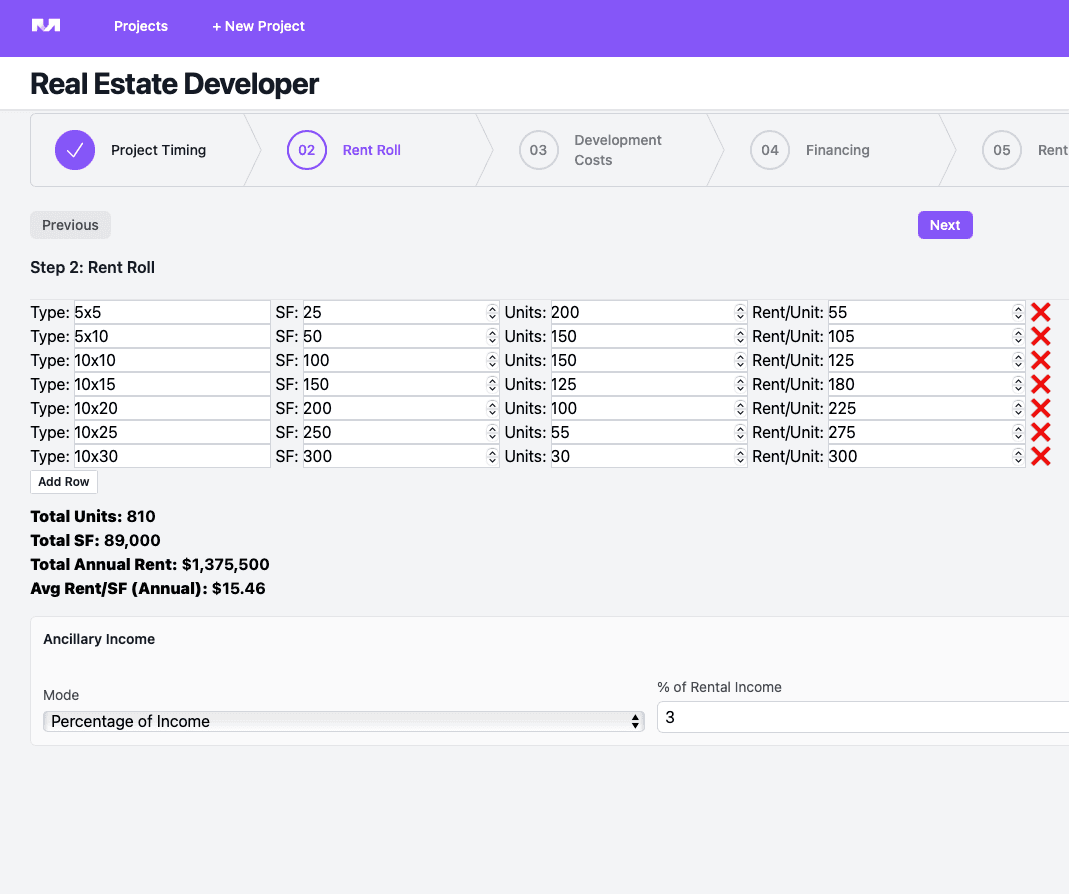Delete the 5x5 row with red X
This screenshot has height=894, width=1069.
pos(1040,312)
